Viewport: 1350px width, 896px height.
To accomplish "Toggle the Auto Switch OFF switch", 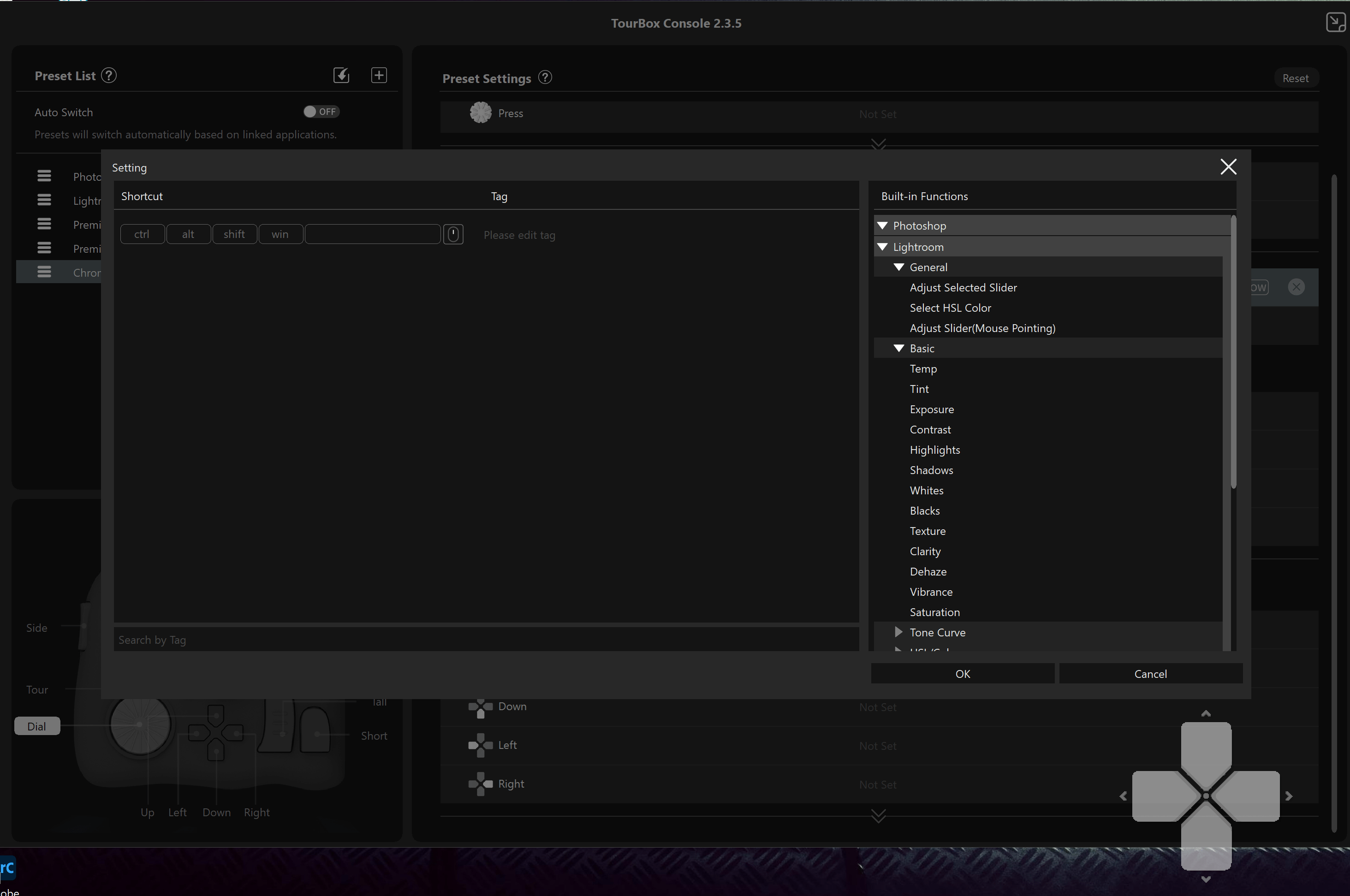I will 321,112.
